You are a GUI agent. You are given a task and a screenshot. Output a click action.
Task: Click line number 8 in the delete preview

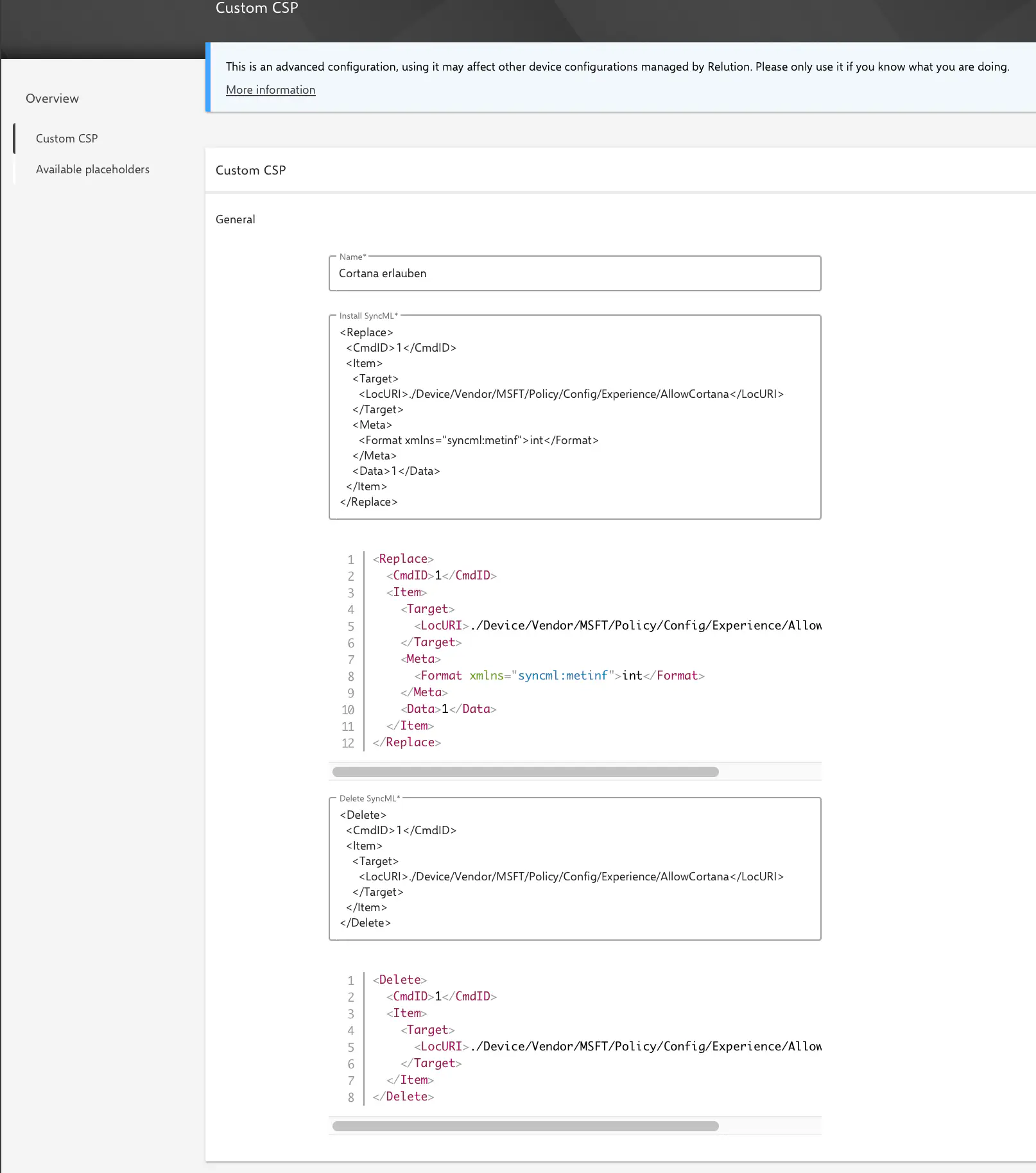[x=350, y=1097]
